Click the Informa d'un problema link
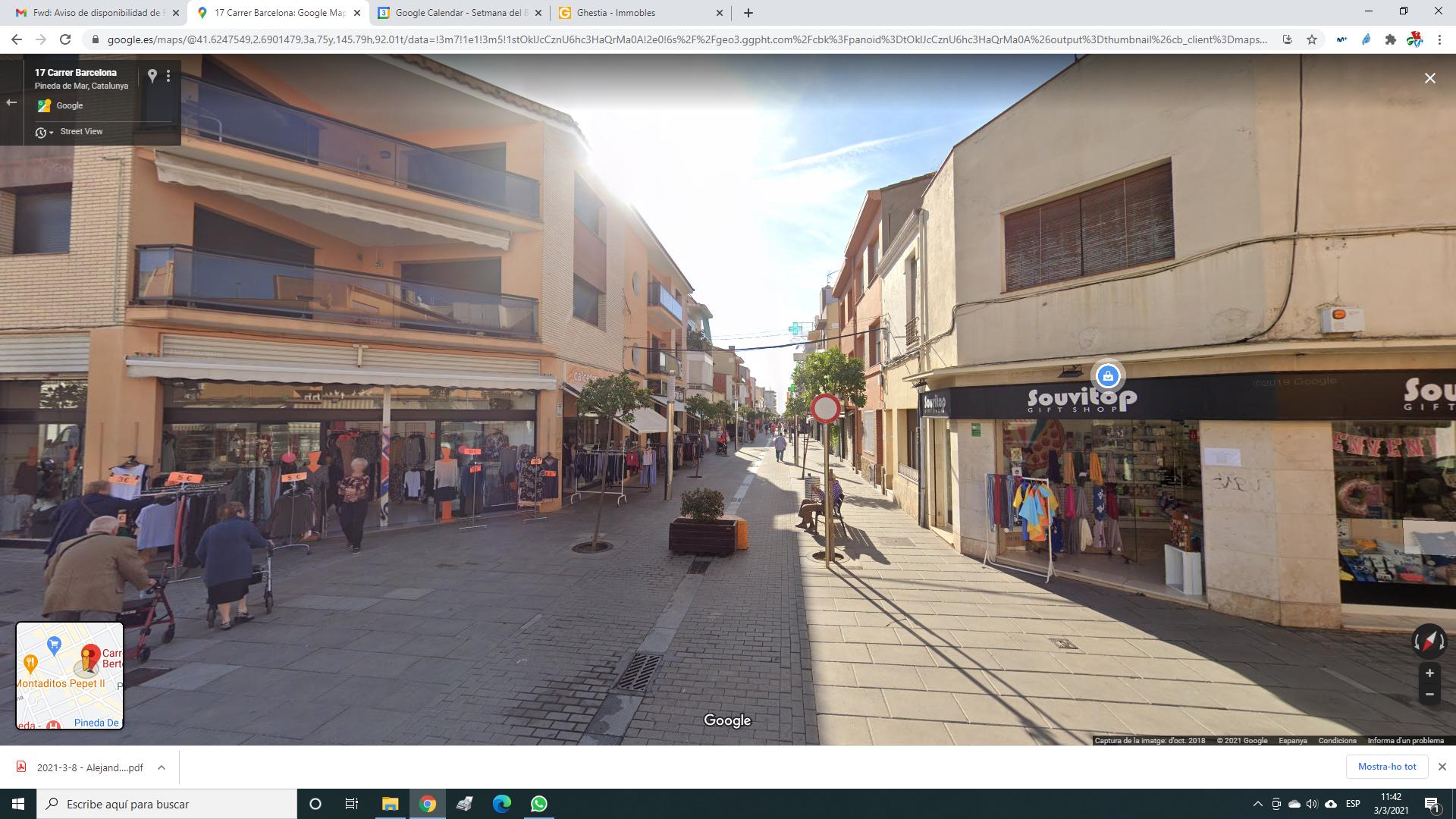 coord(1405,741)
